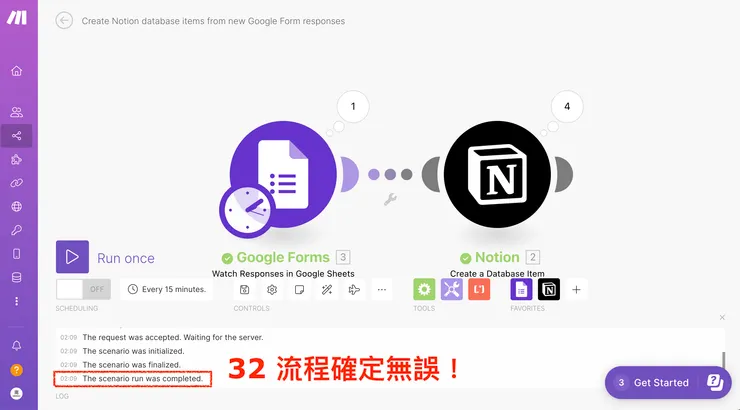Viewport: 740px width, 410px height.
Task: Toggle the scheduling OFF switch
Action: [x=84, y=289]
